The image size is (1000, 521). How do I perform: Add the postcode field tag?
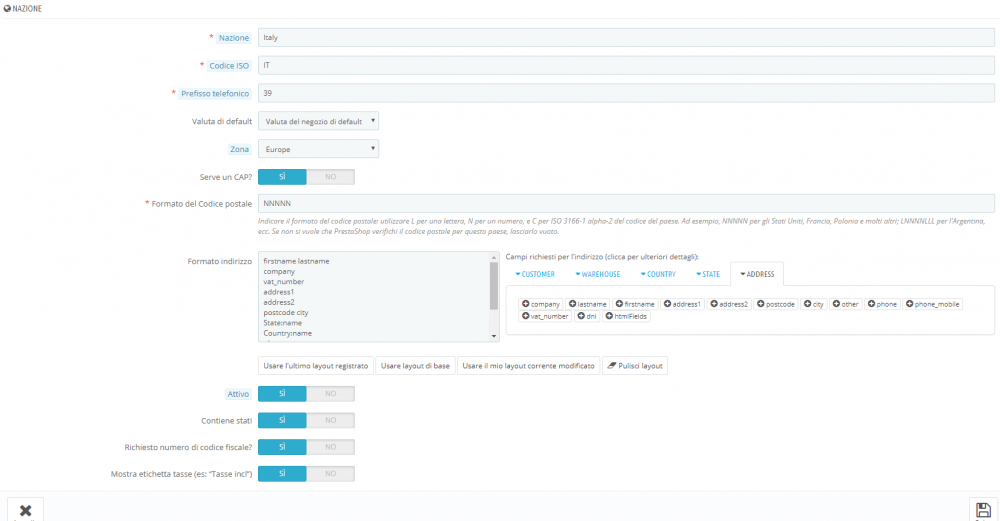(x=776, y=304)
